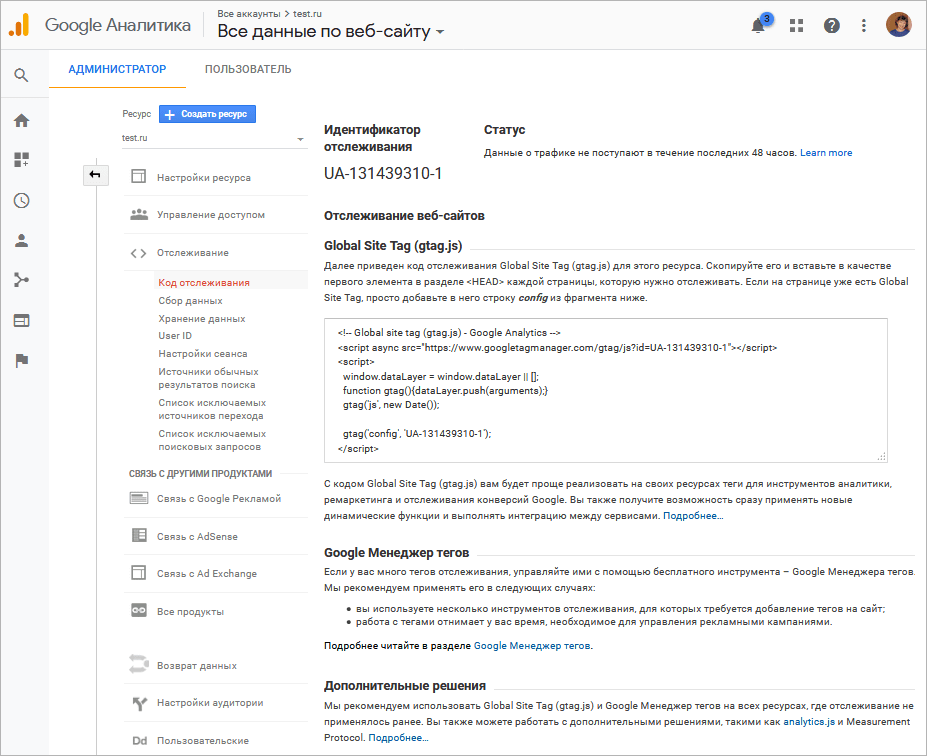Click the Global Site Tag (gtag.js) heading
Image resolution: width=927 pixels, height=756 pixels.
click(393, 246)
